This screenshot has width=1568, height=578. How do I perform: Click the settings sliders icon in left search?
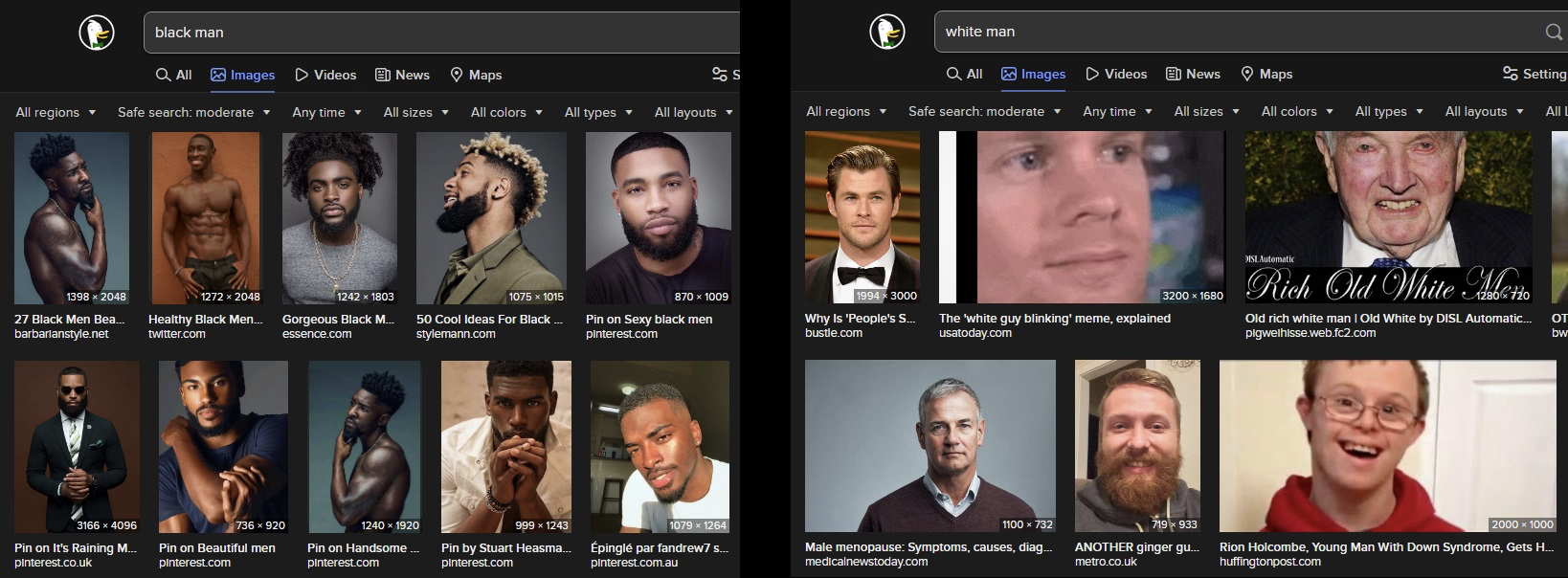[720, 75]
